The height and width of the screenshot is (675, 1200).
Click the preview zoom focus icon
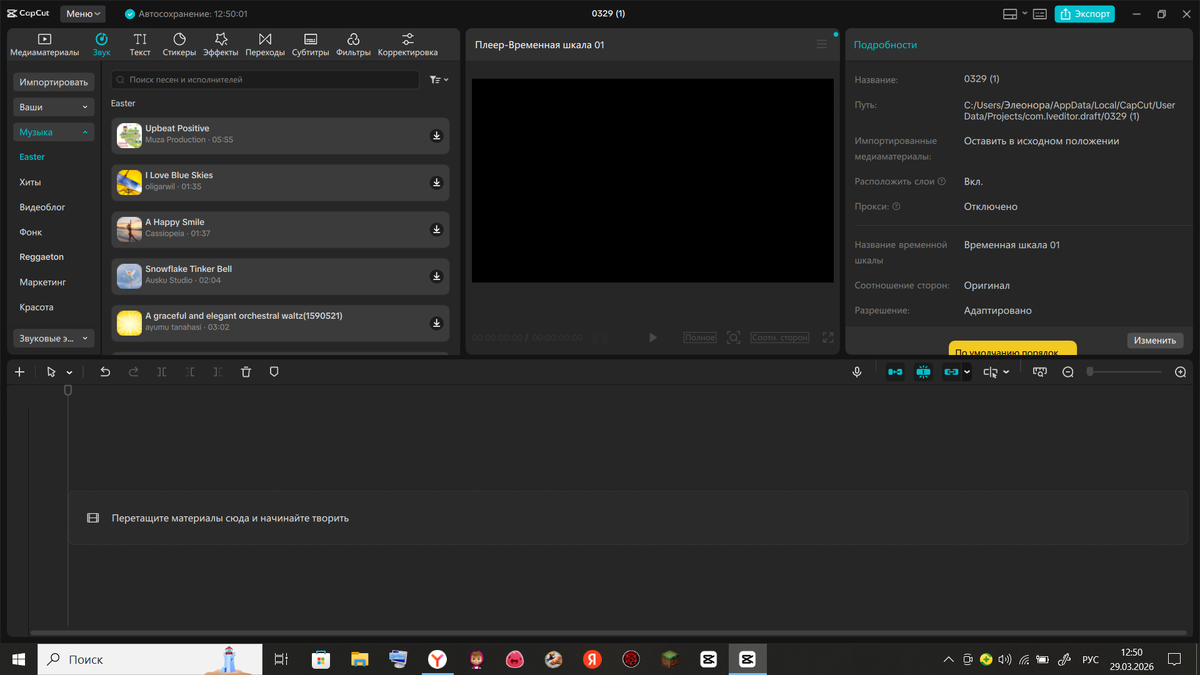tap(733, 338)
